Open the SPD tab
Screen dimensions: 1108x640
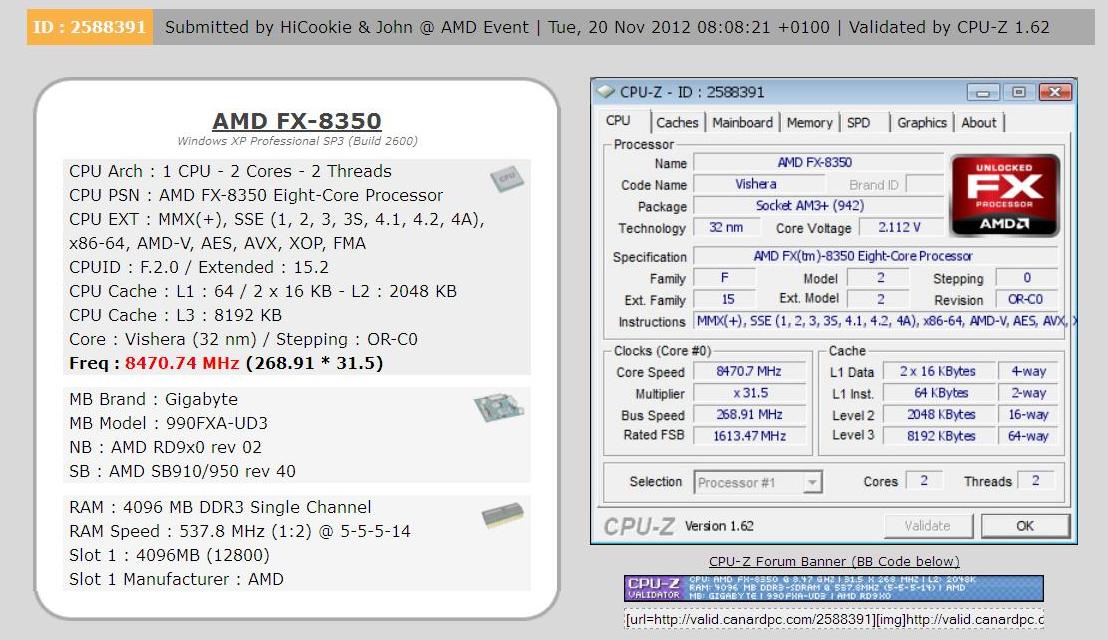(x=859, y=123)
